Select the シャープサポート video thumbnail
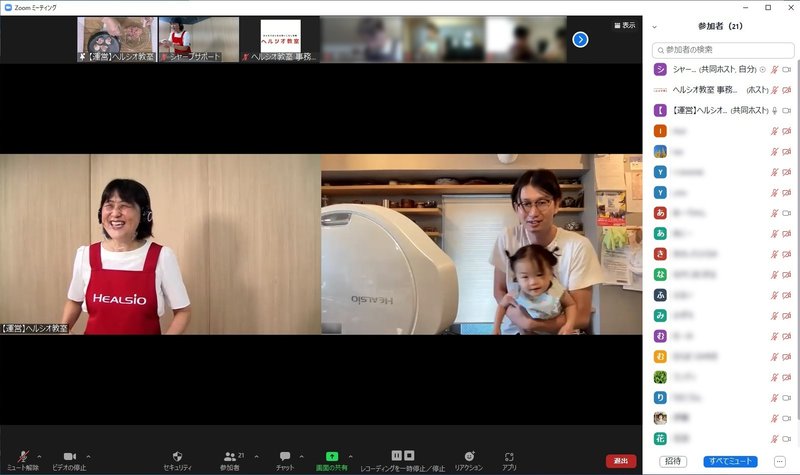Image resolution: width=800 pixels, height=475 pixels. [x=198, y=39]
